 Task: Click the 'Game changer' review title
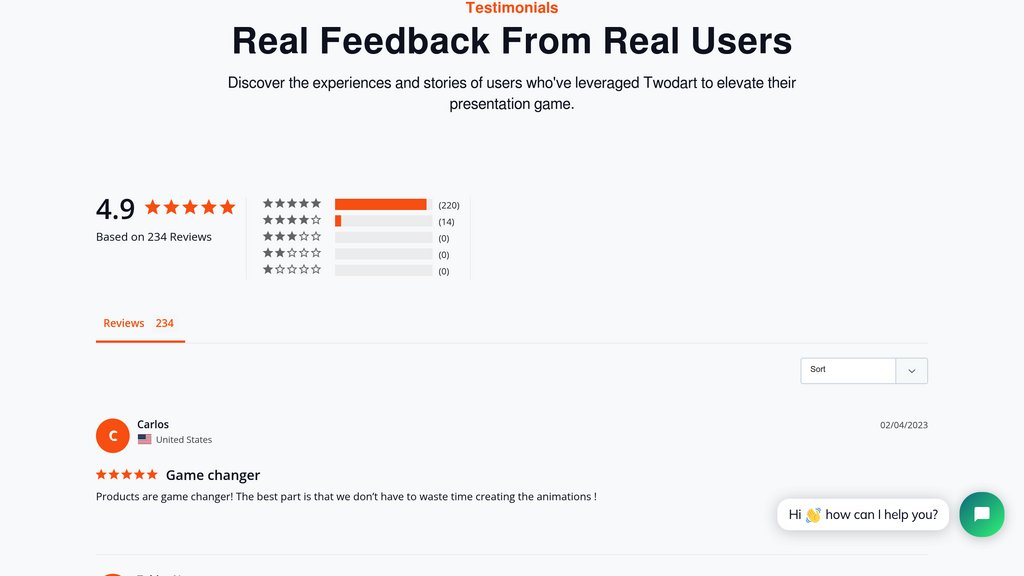(213, 475)
